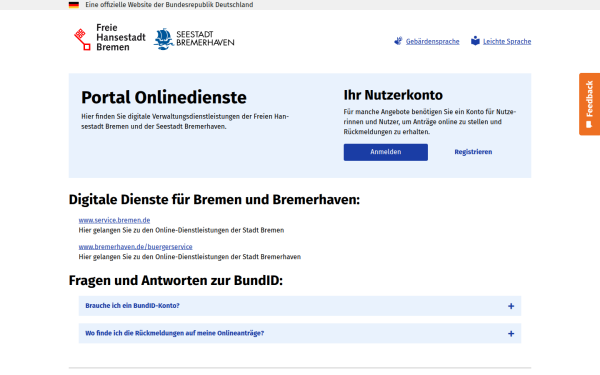
Task: Follow the www.bremerhaven.de/buergerservice link
Action: (x=135, y=246)
